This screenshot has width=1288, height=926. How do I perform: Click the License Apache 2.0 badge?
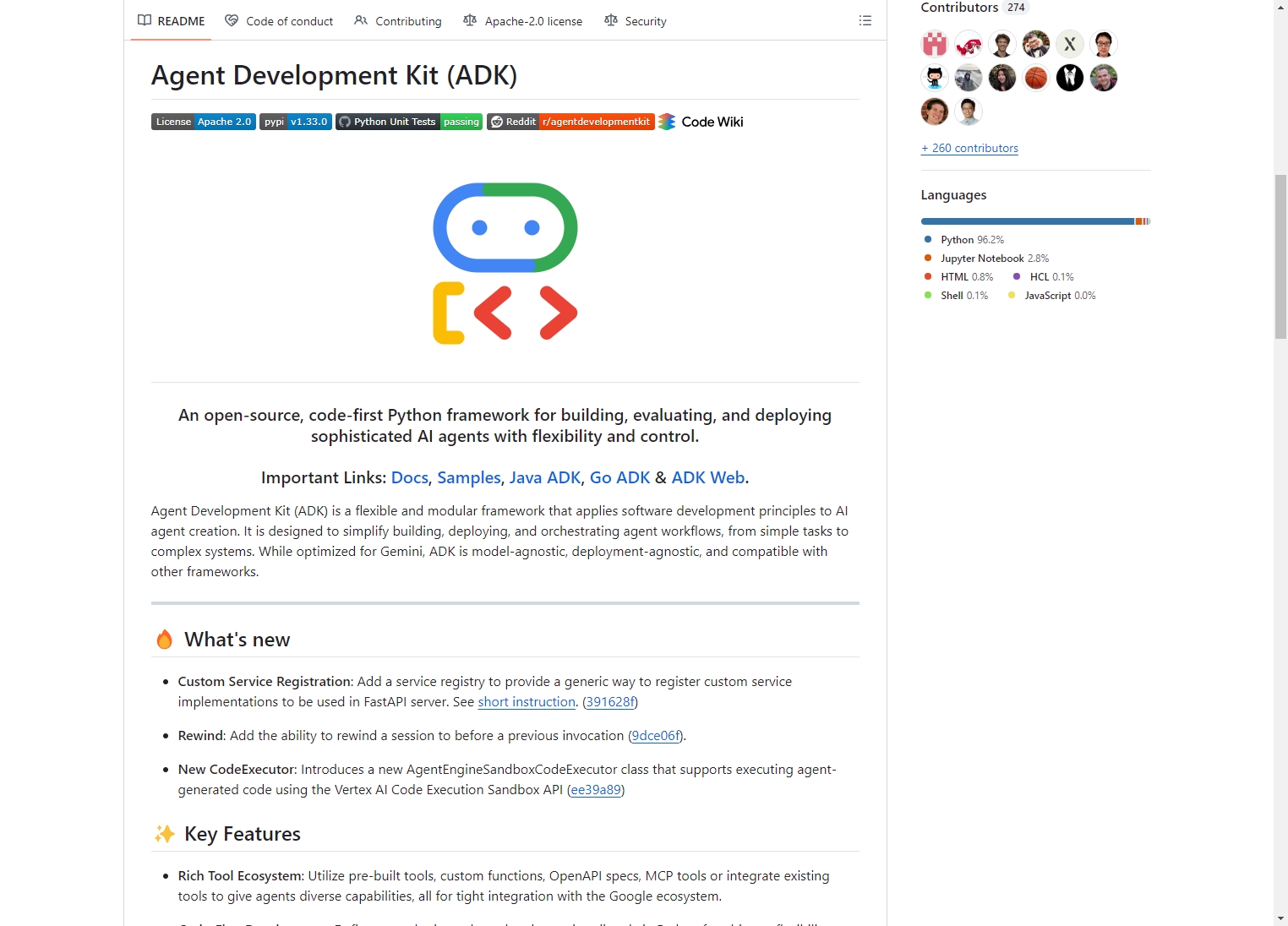tap(204, 122)
